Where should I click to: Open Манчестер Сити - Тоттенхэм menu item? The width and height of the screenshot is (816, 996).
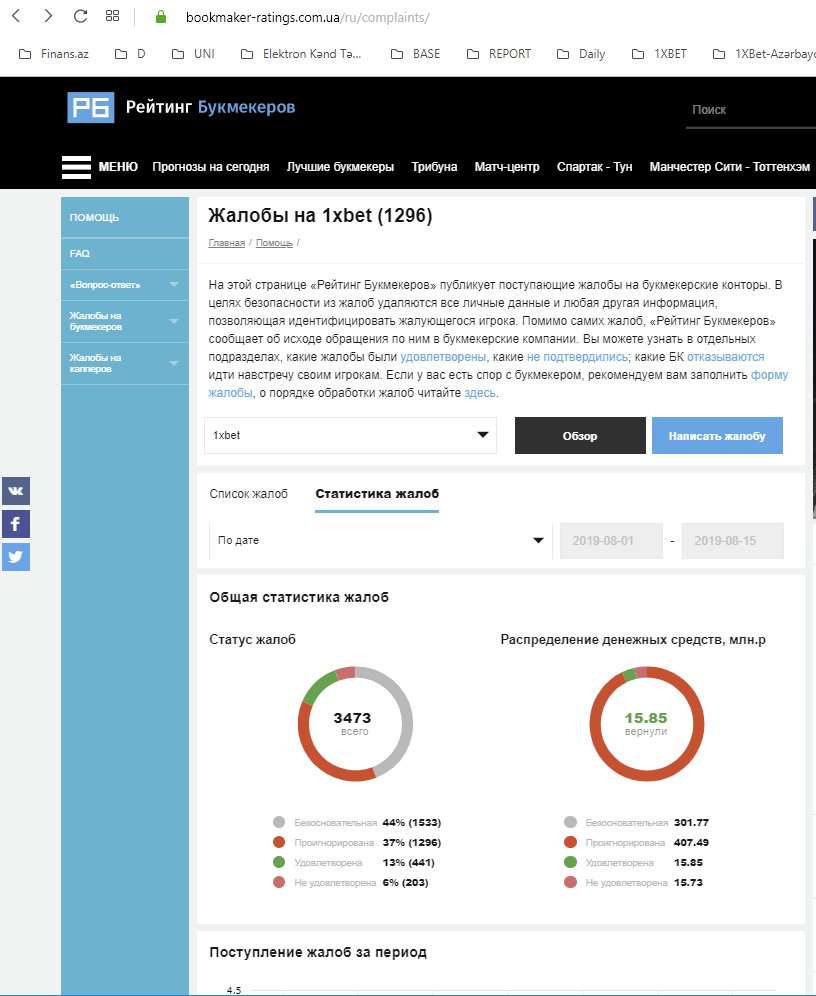click(x=730, y=167)
